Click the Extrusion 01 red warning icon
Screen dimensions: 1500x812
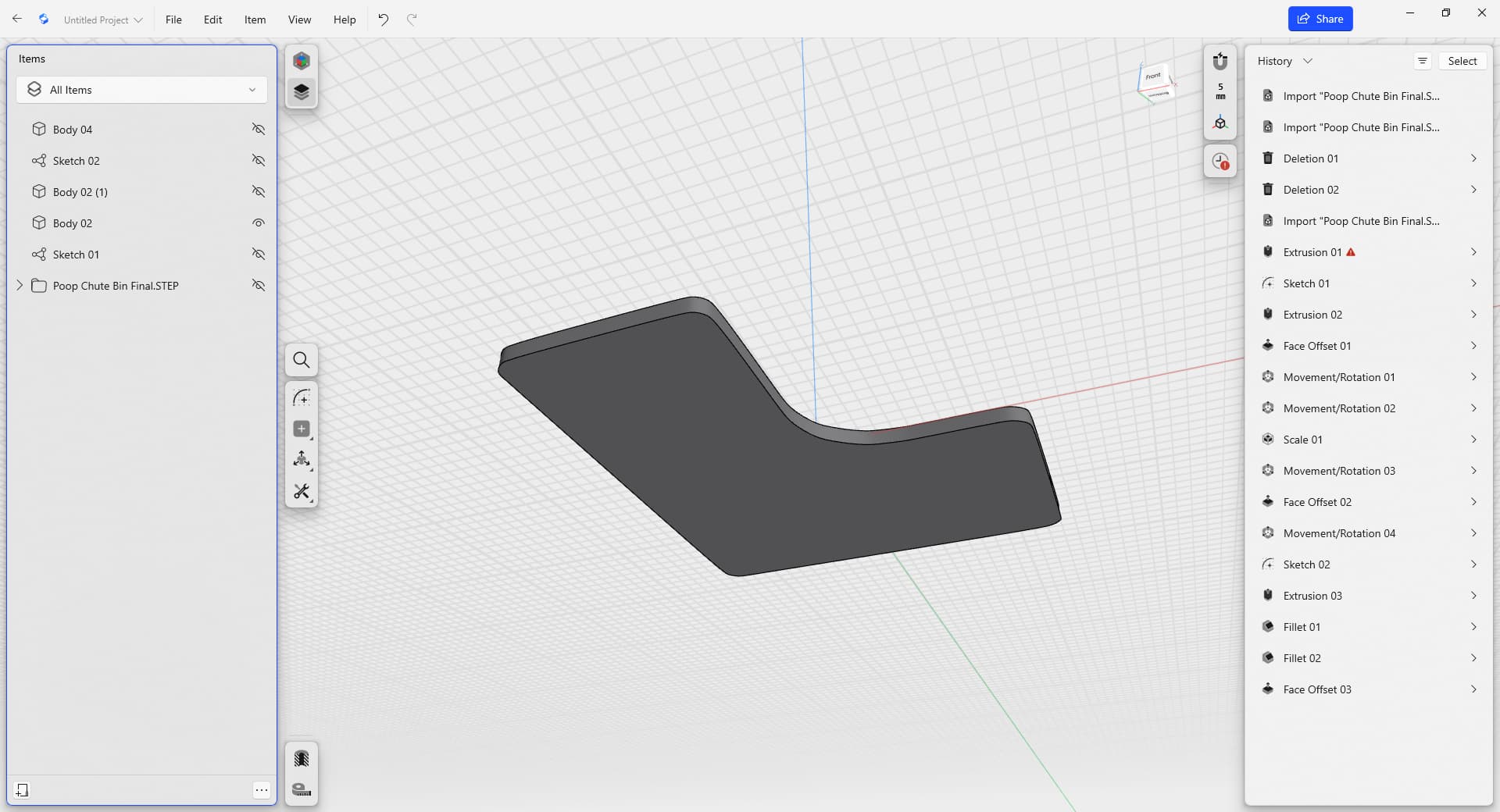tap(1351, 252)
